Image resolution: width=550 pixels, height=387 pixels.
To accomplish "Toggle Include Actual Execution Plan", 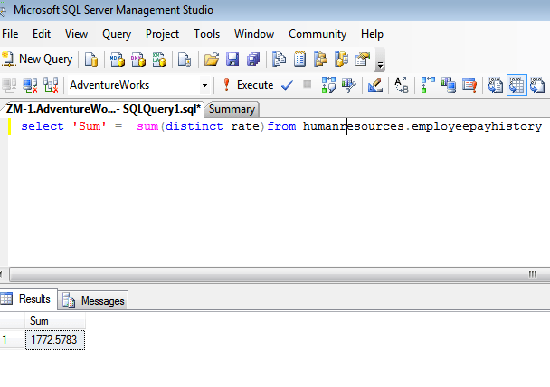I will click(x=428, y=85).
